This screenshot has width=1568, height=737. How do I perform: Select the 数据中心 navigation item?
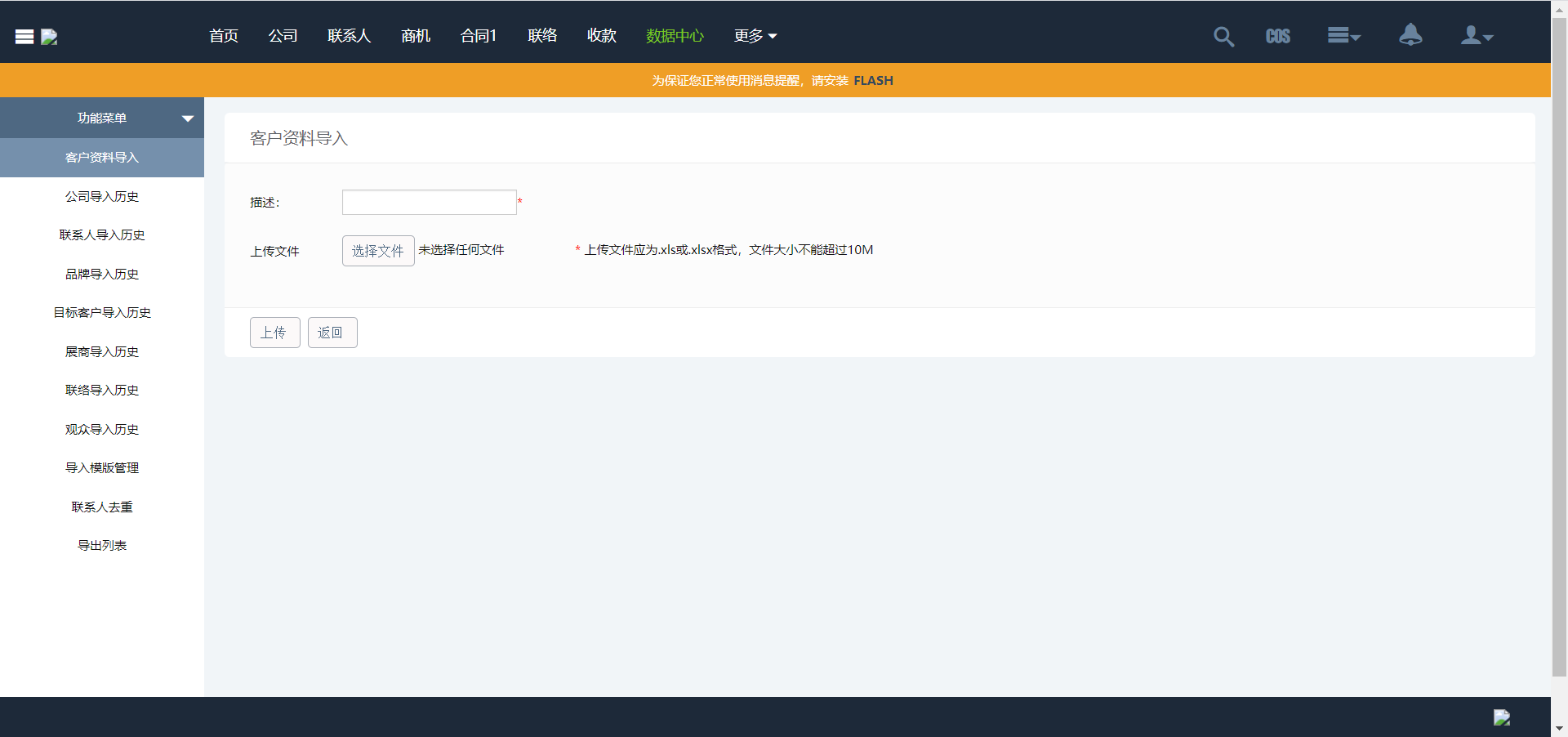[x=675, y=36]
